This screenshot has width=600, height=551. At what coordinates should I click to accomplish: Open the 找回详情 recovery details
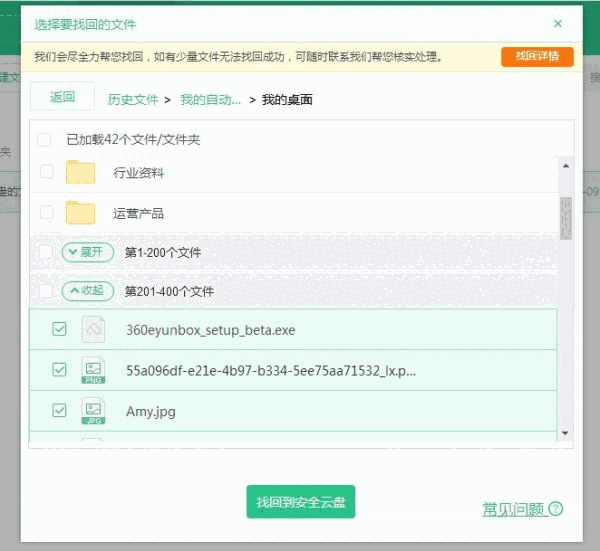click(537, 57)
